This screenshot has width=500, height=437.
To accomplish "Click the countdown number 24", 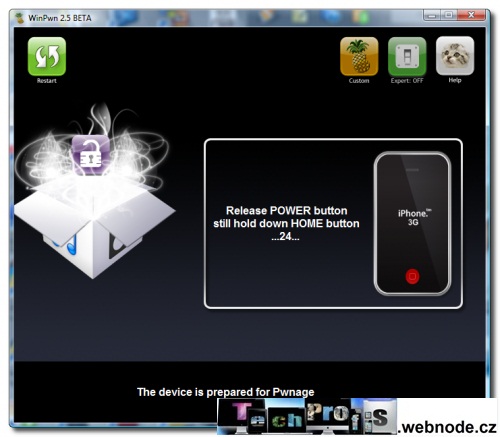I will pos(285,236).
